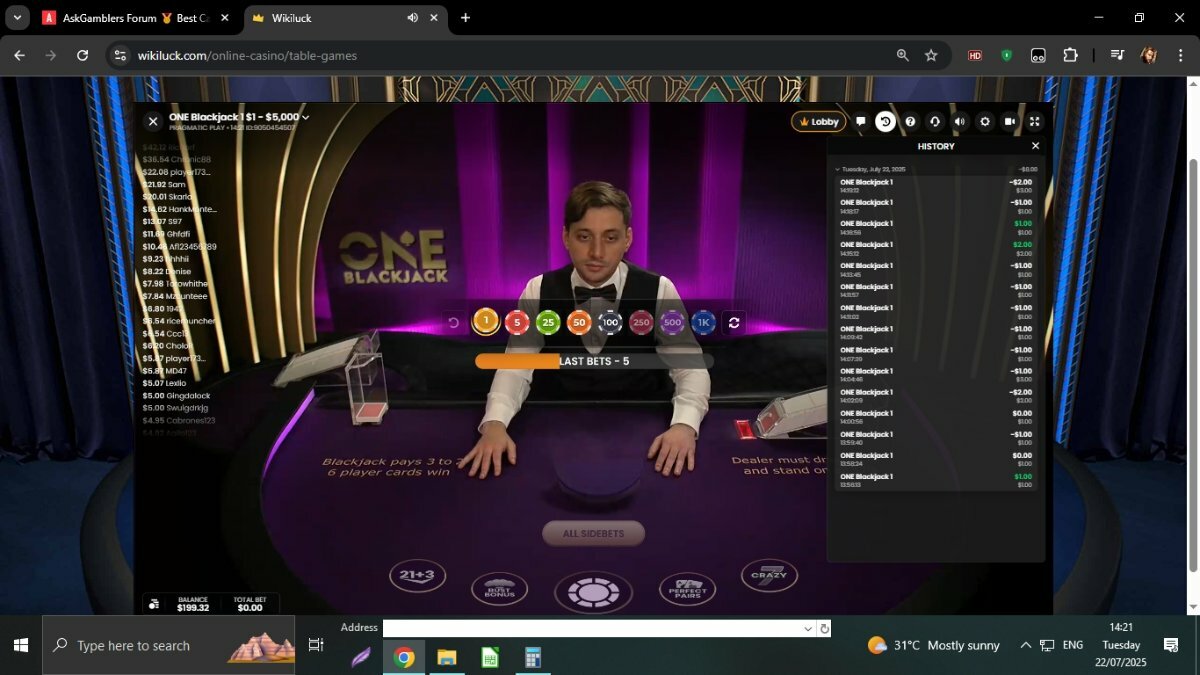Go back in browser
Screen dimensions: 1200x675
(19, 56)
